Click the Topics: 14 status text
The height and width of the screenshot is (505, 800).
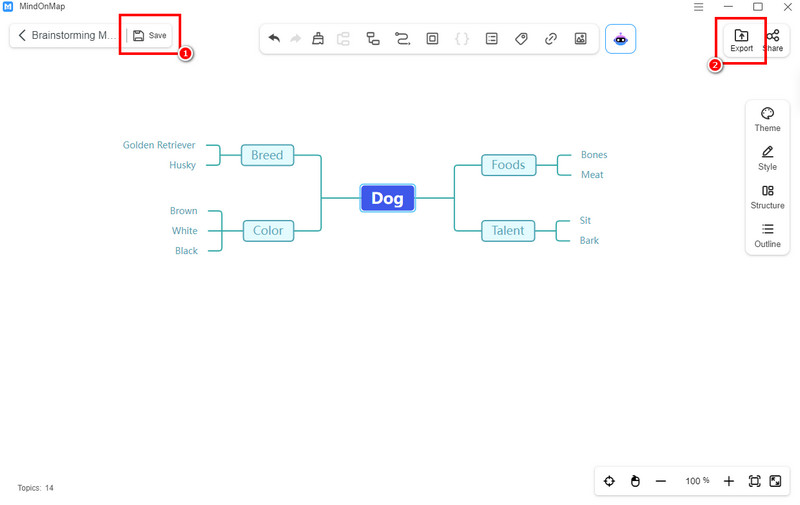pos(35,488)
